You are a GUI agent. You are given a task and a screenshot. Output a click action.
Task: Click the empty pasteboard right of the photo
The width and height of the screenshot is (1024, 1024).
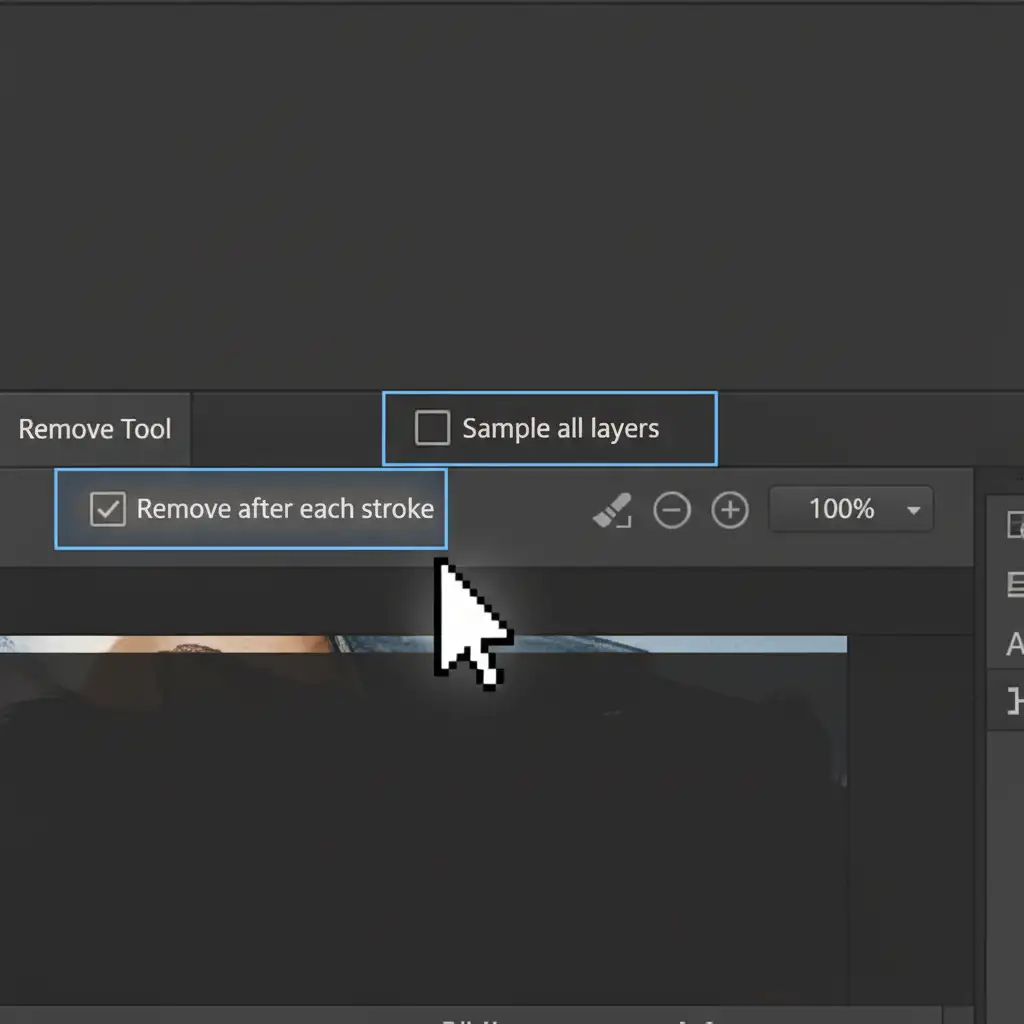click(x=910, y=800)
